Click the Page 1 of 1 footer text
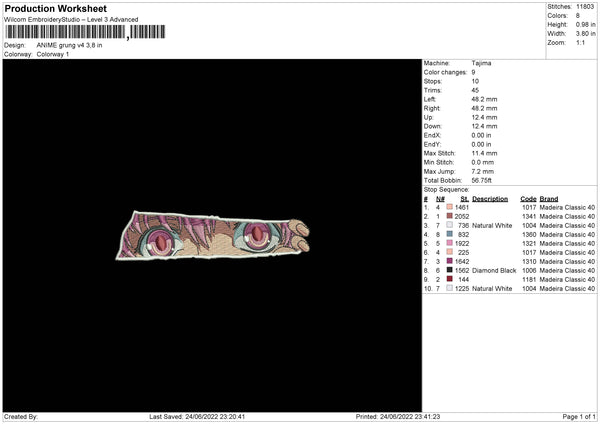The height and width of the screenshot is (424, 600). (x=579, y=416)
